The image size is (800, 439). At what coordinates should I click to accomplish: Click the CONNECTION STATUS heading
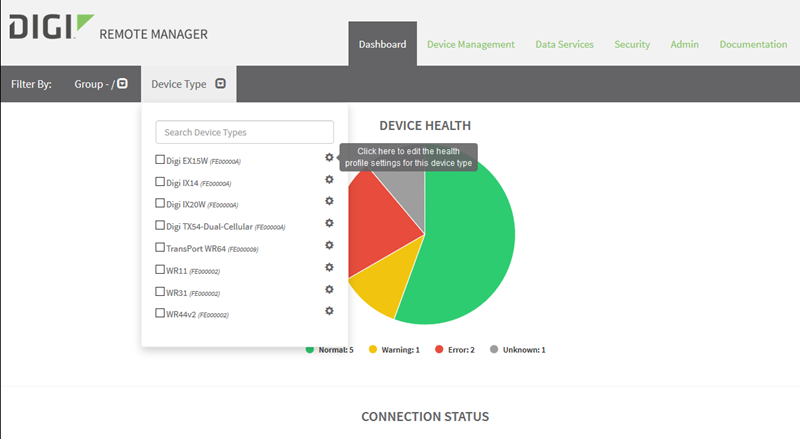click(x=425, y=417)
